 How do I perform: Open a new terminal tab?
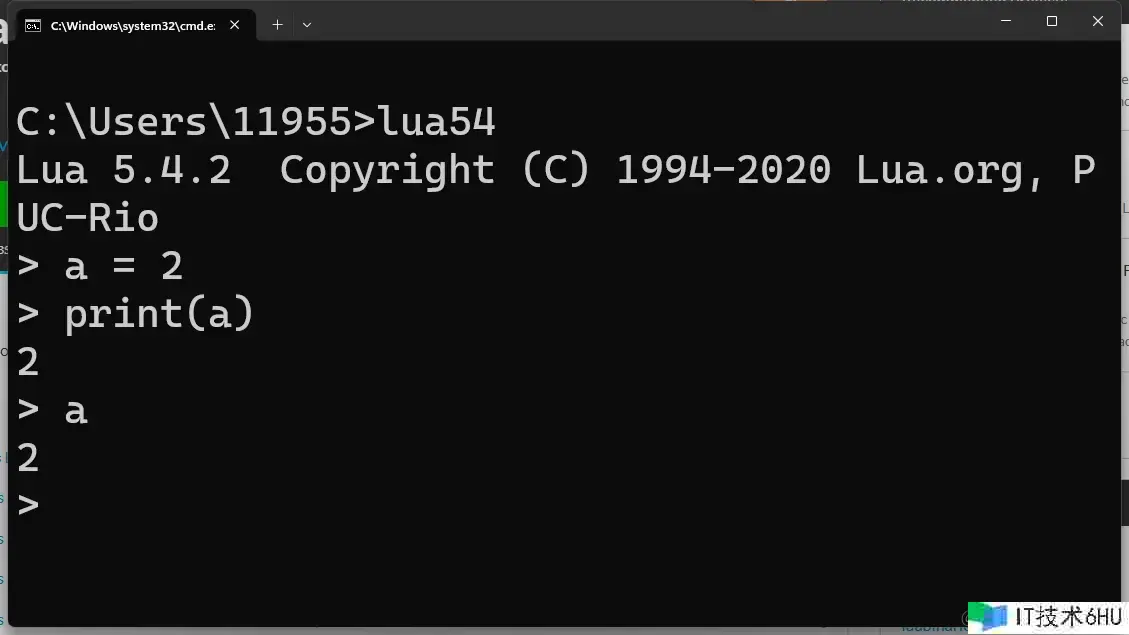277,24
